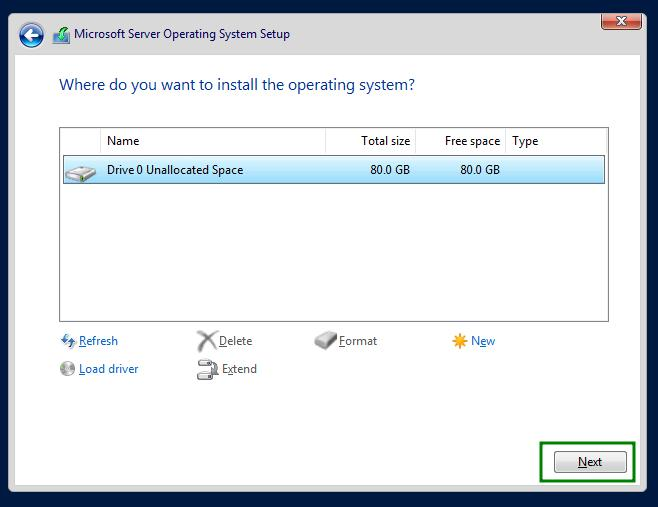Sort by the Name column header
Screen dimensions: 658x507
click(x=213, y=141)
